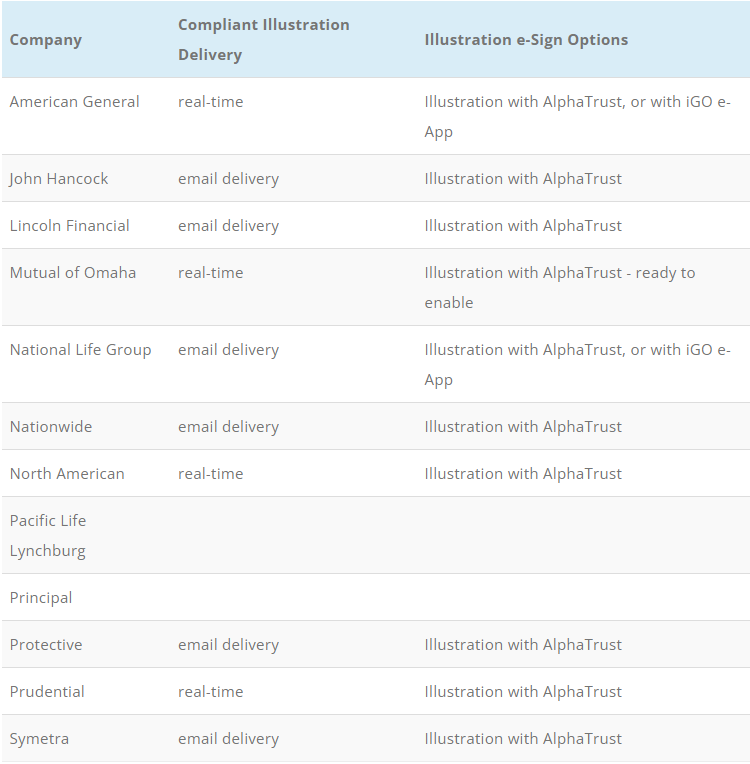Select the National Life Group cell
Image resolution: width=750 pixels, height=764 pixels.
(x=80, y=350)
